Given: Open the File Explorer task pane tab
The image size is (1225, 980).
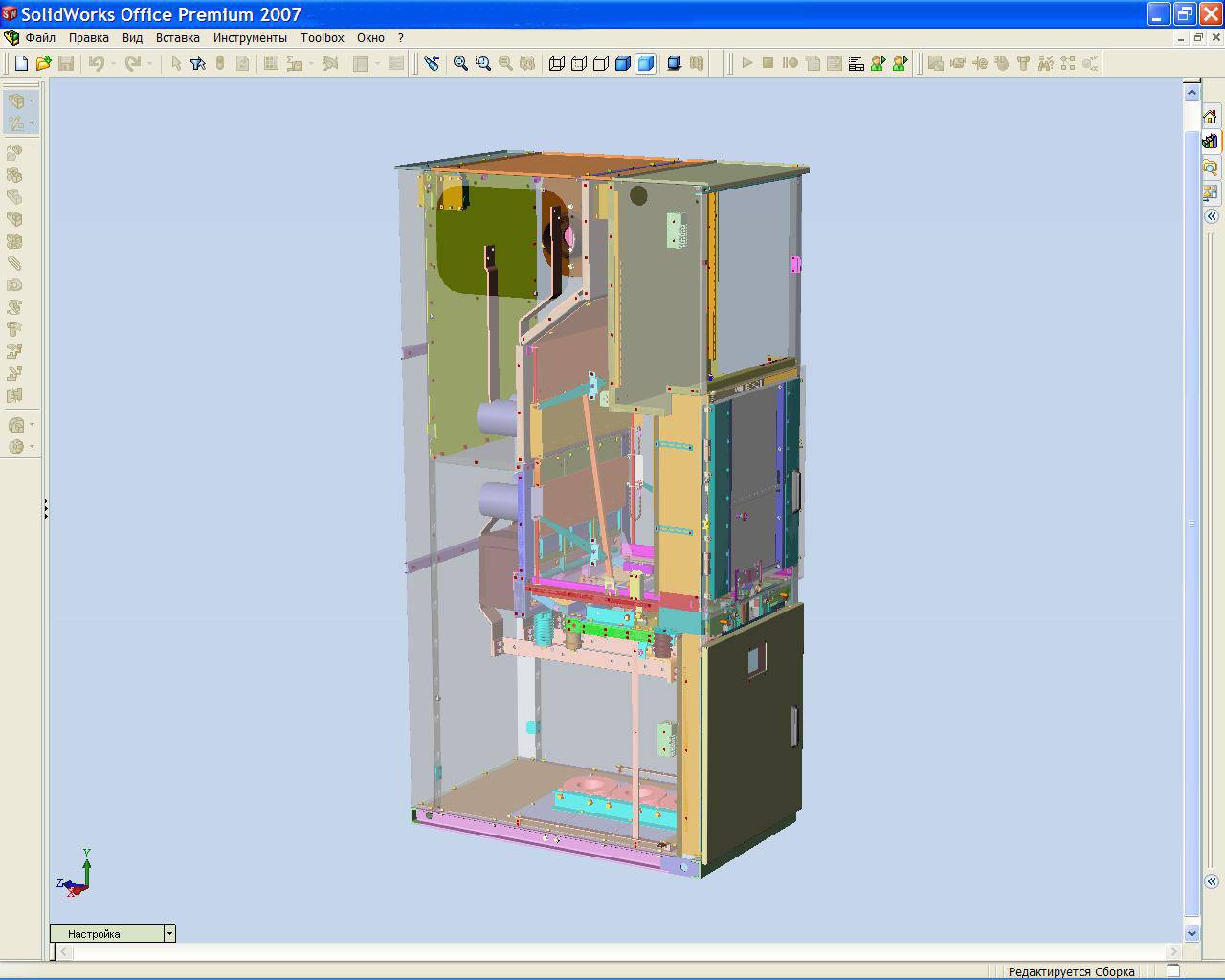Looking at the screenshot, I should [1211, 167].
